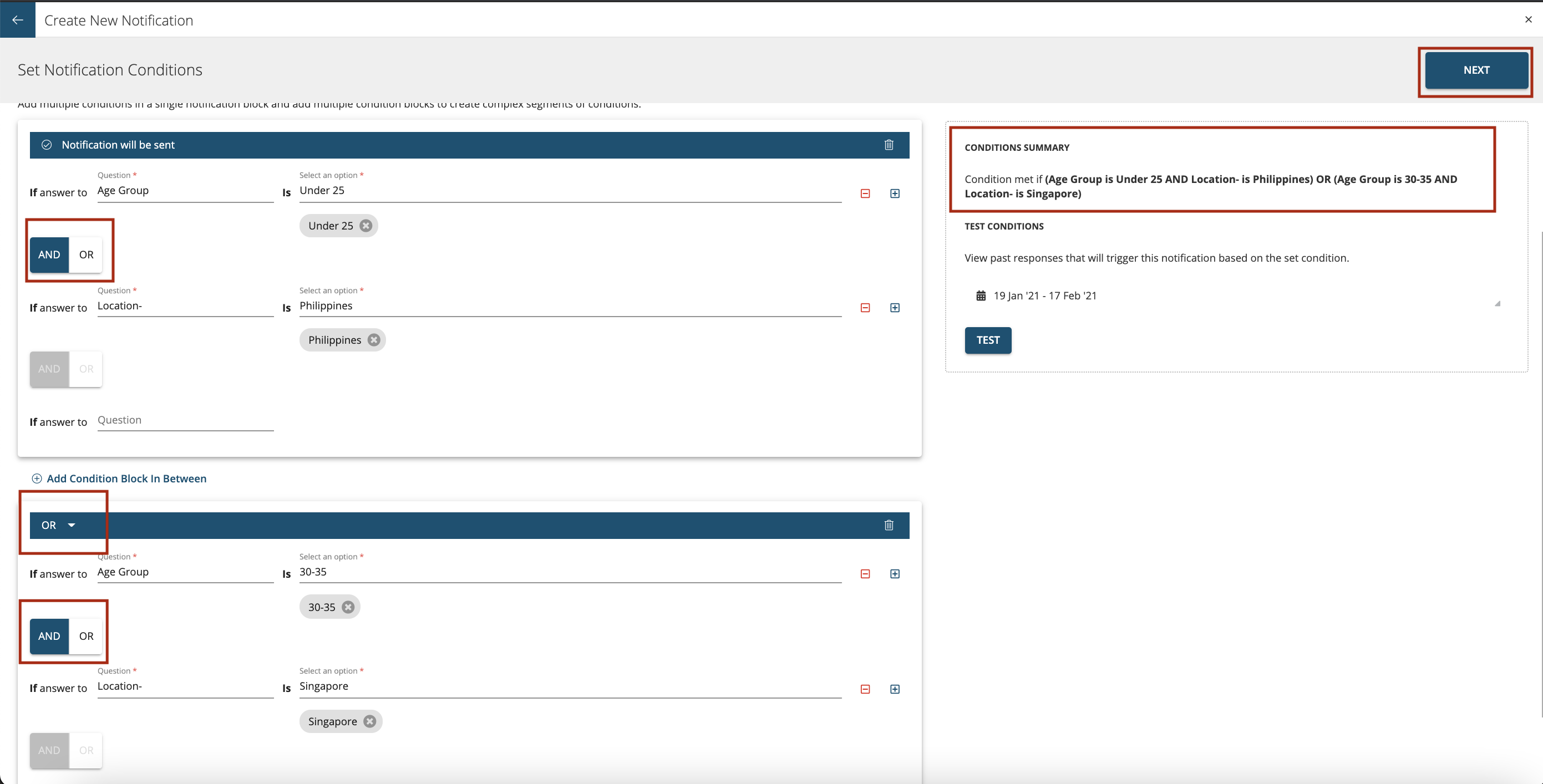Click the plus-circle icon of Add Condition Block
The image size is (1543, 784).
37,478
